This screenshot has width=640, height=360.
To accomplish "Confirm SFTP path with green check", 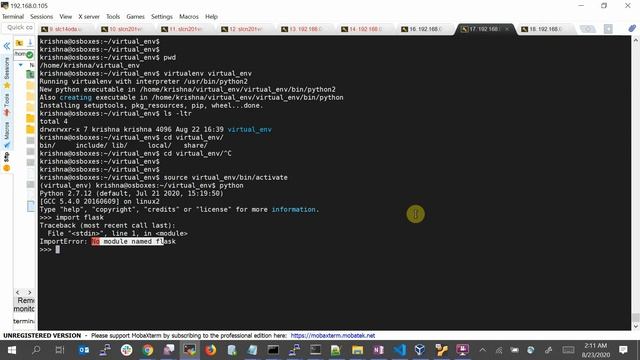I will [x=29, y=54].
